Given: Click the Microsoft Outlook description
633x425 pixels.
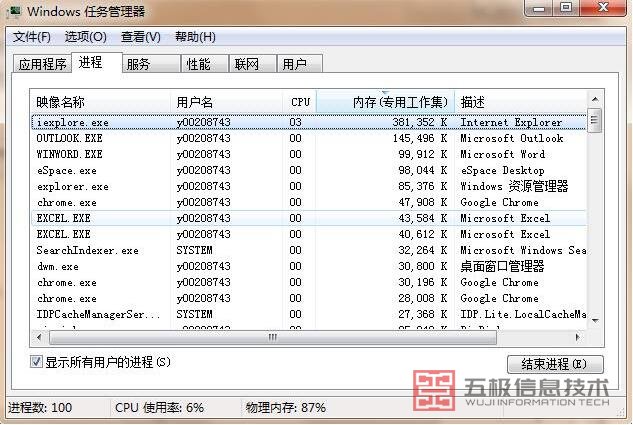Looking at the screenshot, I should (x=511, y=138).
